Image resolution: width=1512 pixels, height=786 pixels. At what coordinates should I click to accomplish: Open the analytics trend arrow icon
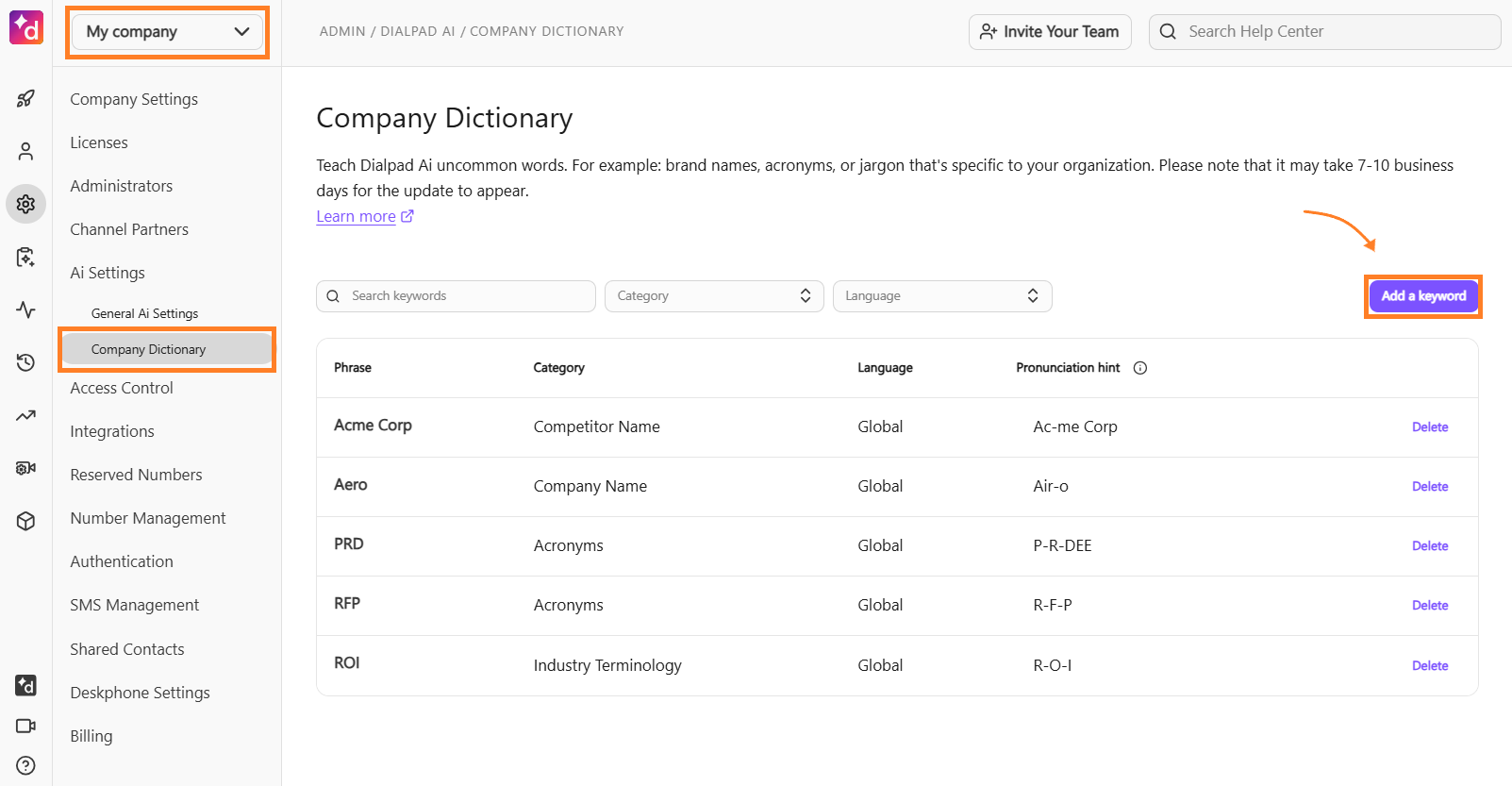click(25, 415)
